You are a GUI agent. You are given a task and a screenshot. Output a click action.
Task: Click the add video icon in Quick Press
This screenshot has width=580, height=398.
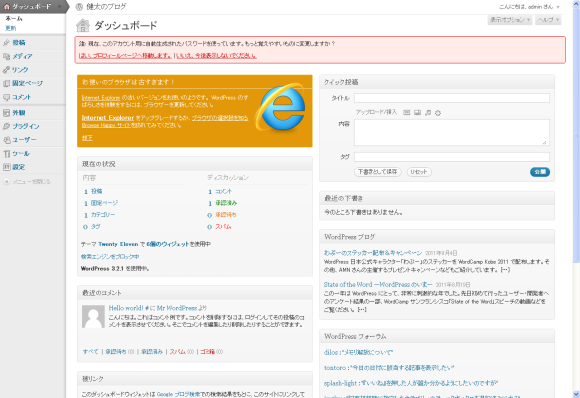pyautogui.click(x=417, y=112)
